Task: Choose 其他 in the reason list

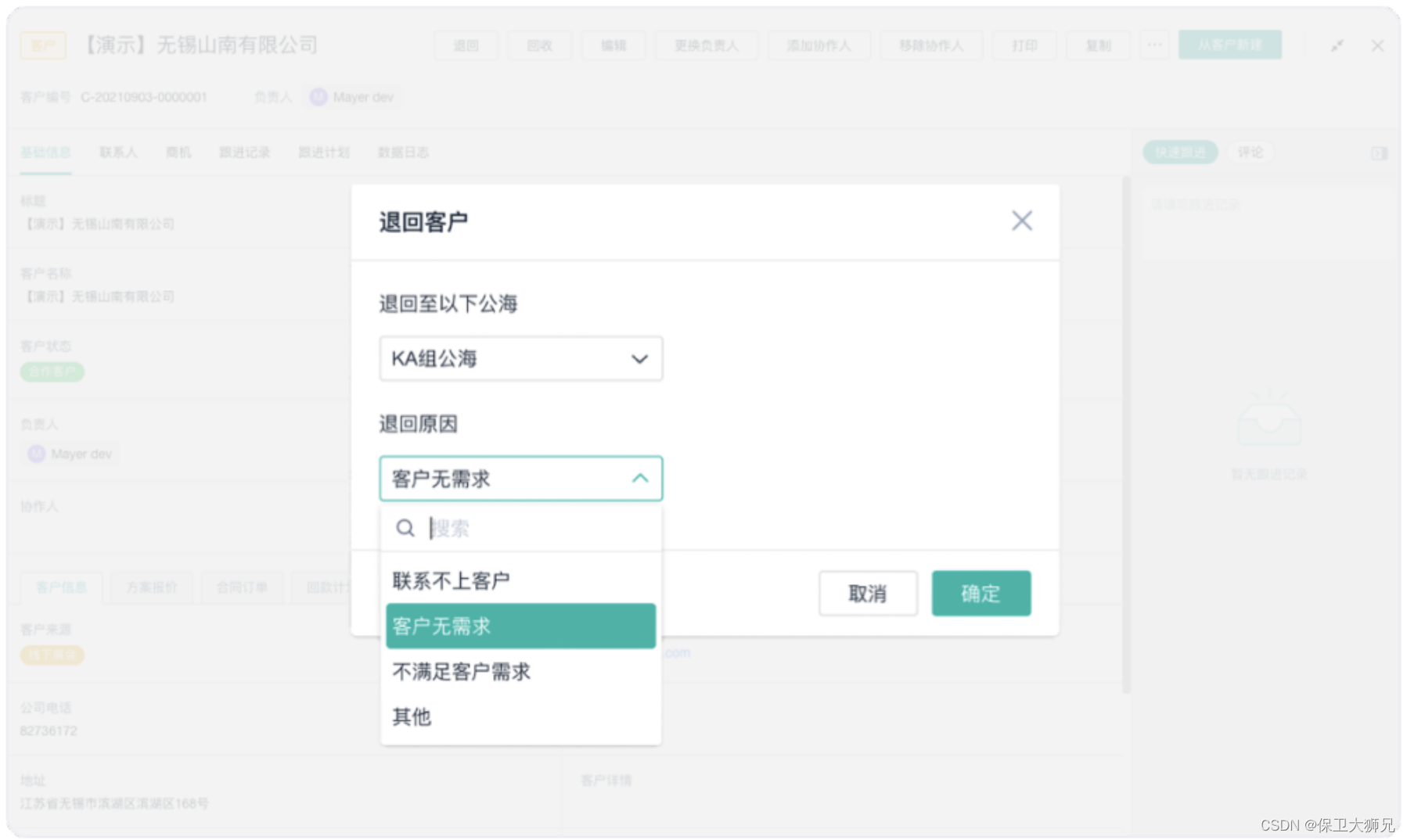Action: point(520,716)
